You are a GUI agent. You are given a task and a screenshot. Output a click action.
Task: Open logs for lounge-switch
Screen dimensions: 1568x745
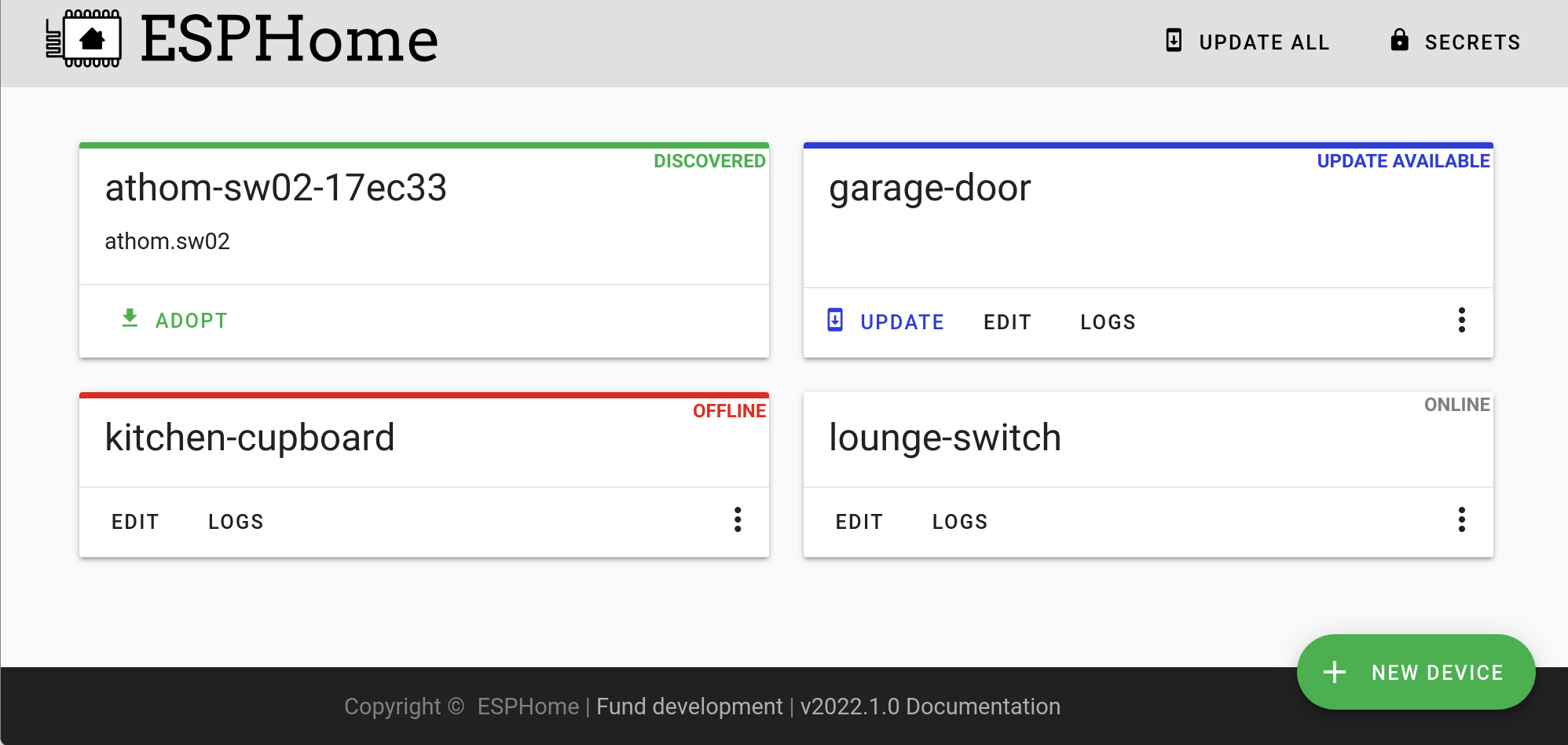[x=960, y=522]
